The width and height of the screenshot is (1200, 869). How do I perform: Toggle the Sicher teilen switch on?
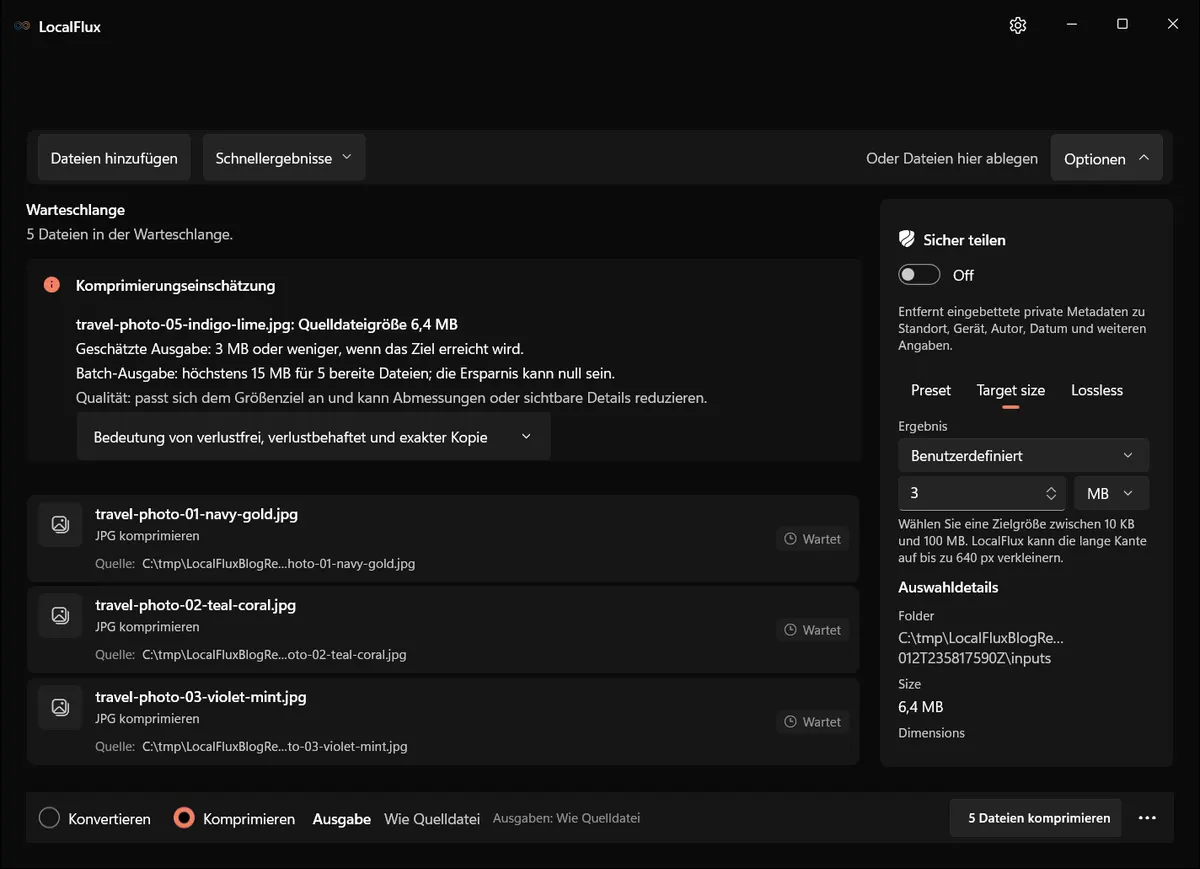pyautogui.click(x=919, y=275)
